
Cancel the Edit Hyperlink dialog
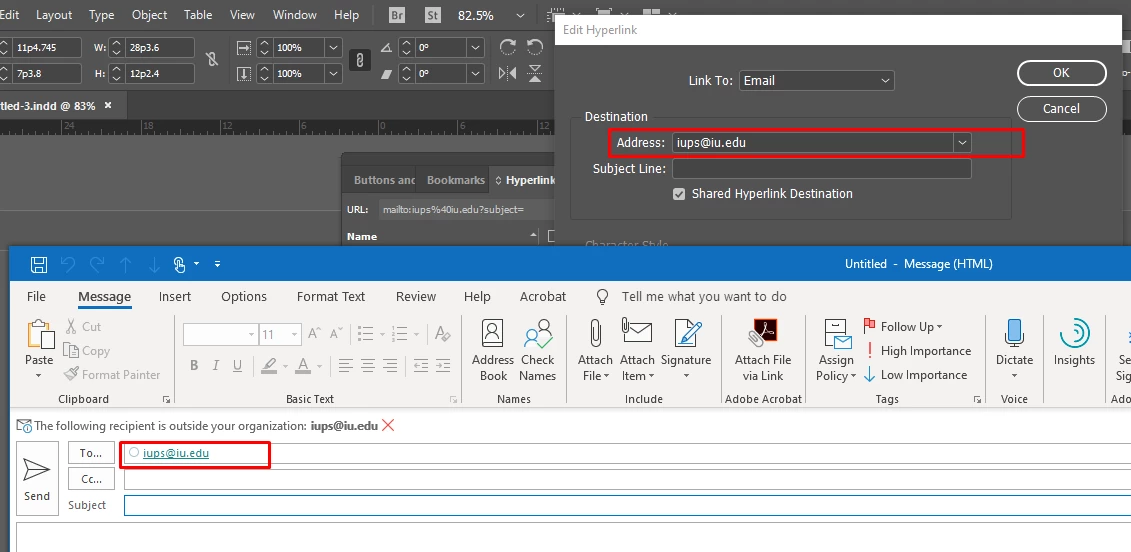(x=1061, y=109)
